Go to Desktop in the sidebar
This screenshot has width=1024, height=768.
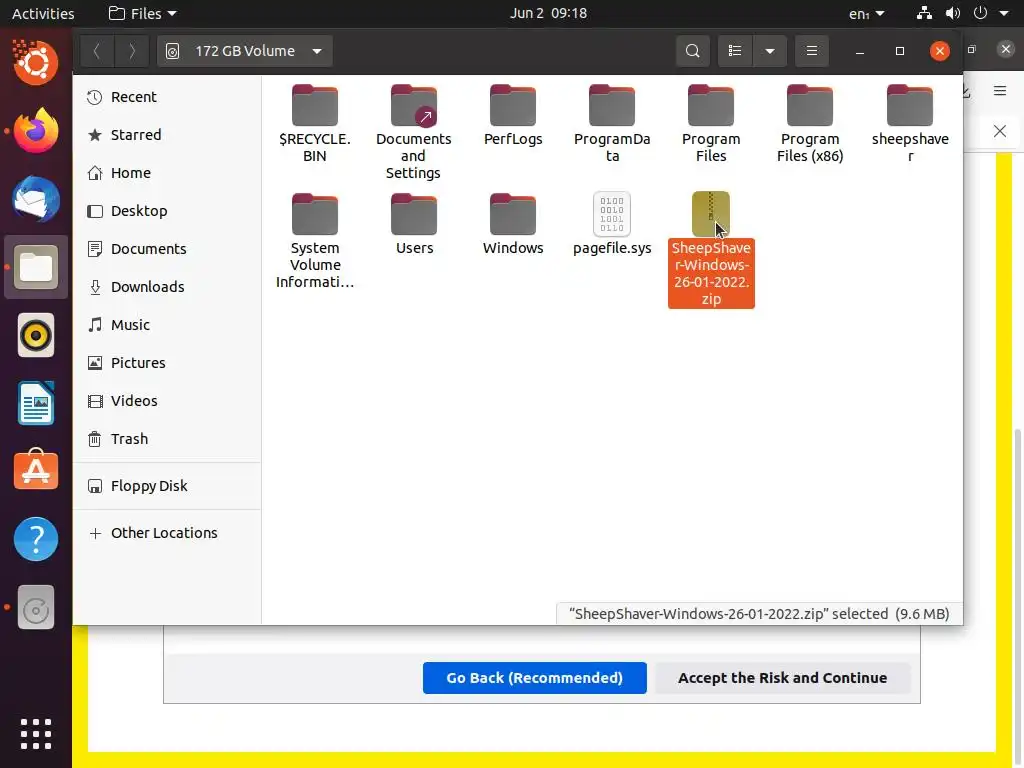pos(167,211)
